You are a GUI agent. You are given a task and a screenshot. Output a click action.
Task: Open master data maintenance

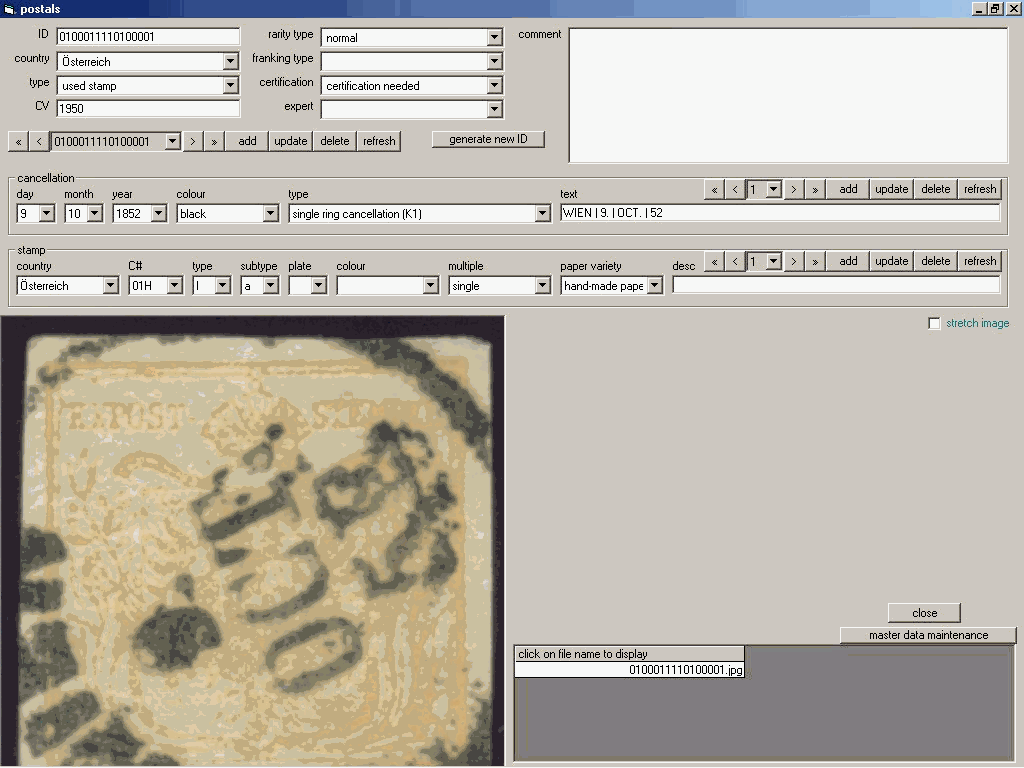click(x=928, y=635)
